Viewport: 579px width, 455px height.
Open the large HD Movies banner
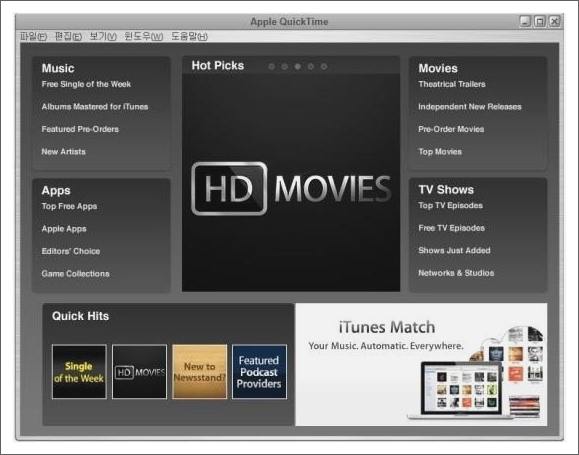(x=291, y=182)
